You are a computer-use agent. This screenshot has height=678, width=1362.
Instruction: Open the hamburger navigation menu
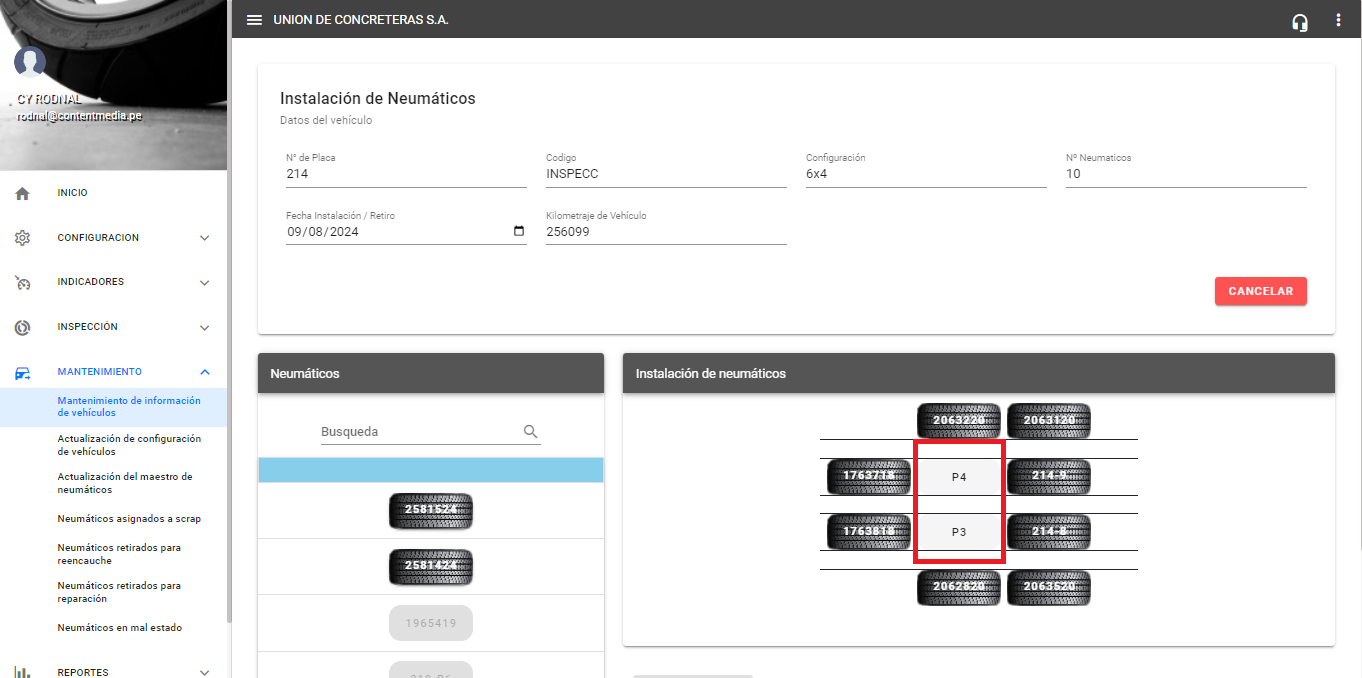[254, 20]
